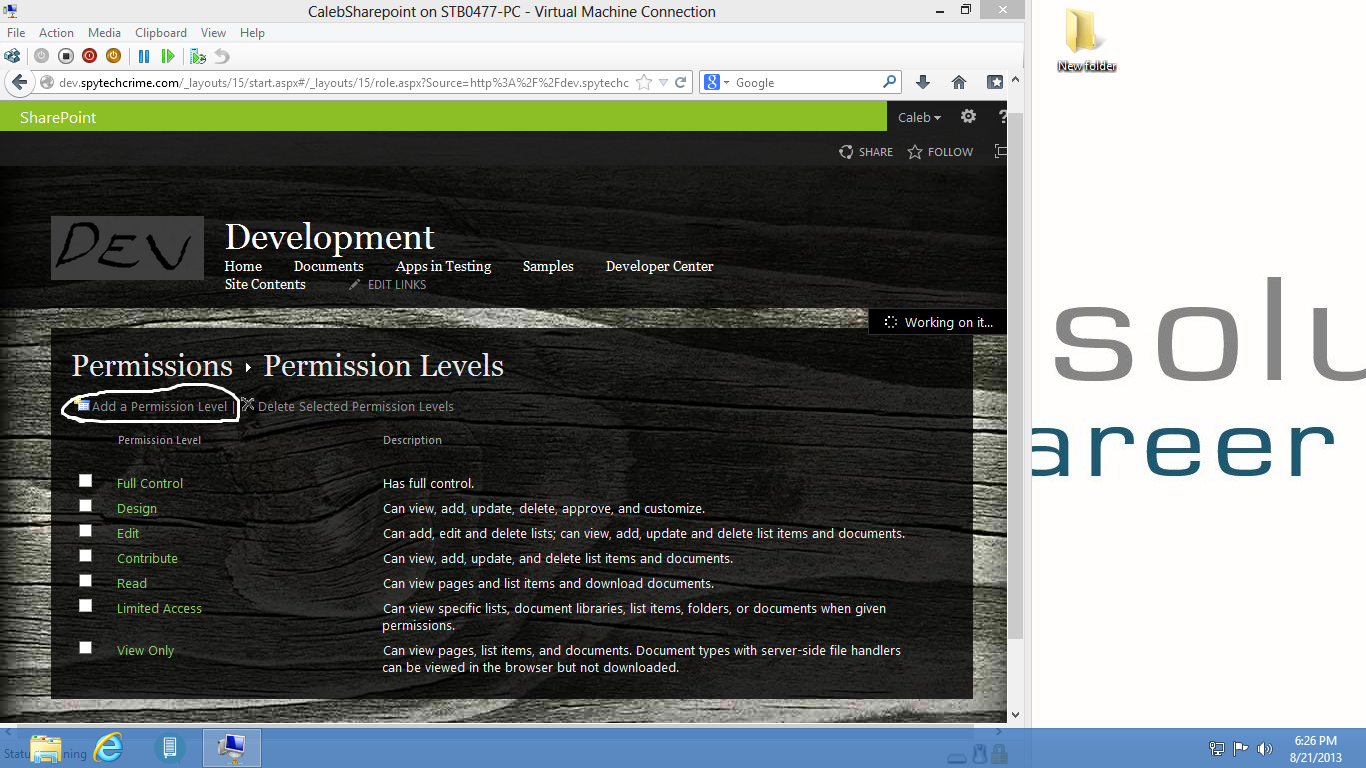1366x768 pixels.
Task: Click the Revert undo arrow icon
Action: [x=222, y=56]
